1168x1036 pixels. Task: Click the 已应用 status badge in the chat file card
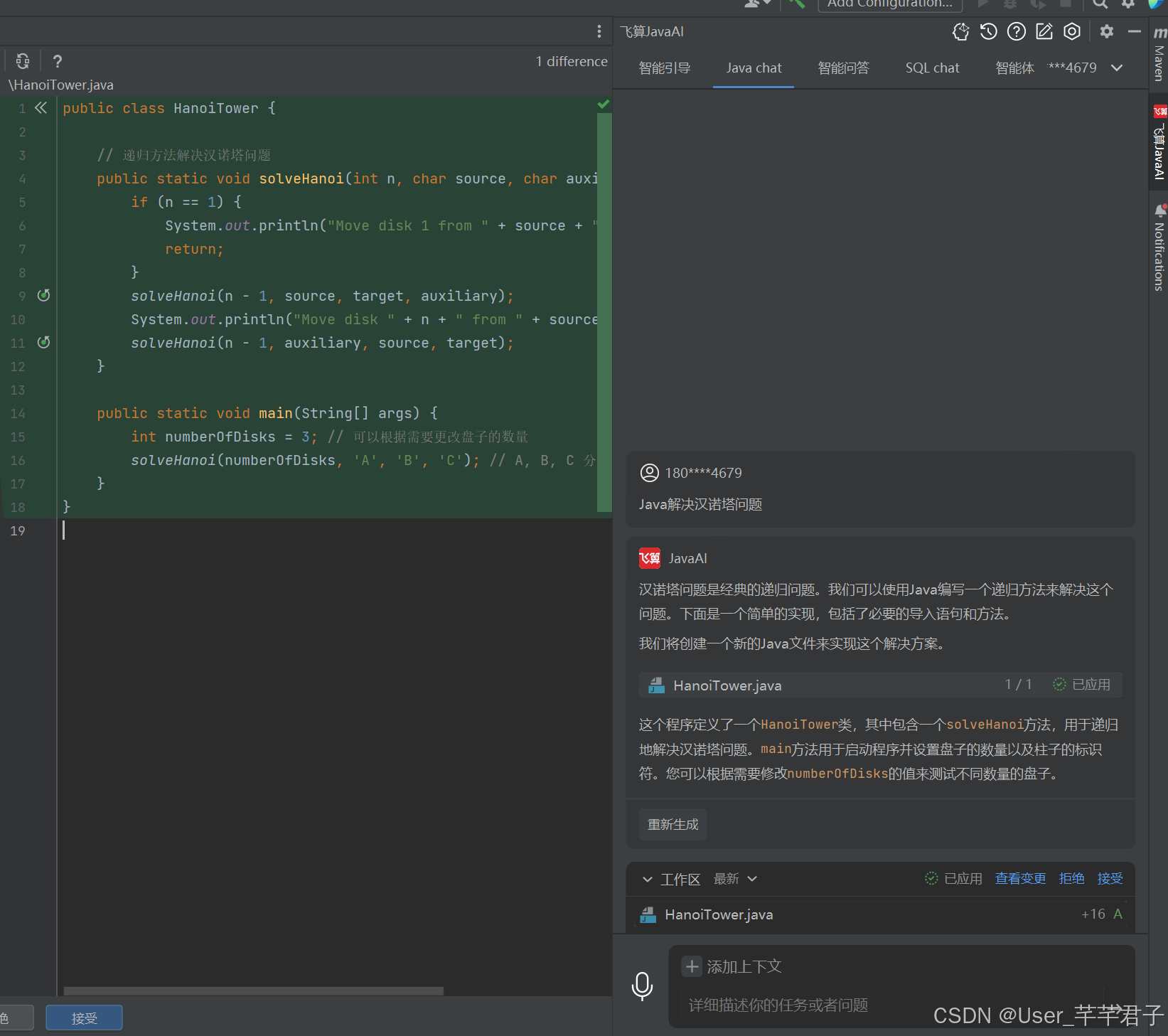[x=1081, y=684]
